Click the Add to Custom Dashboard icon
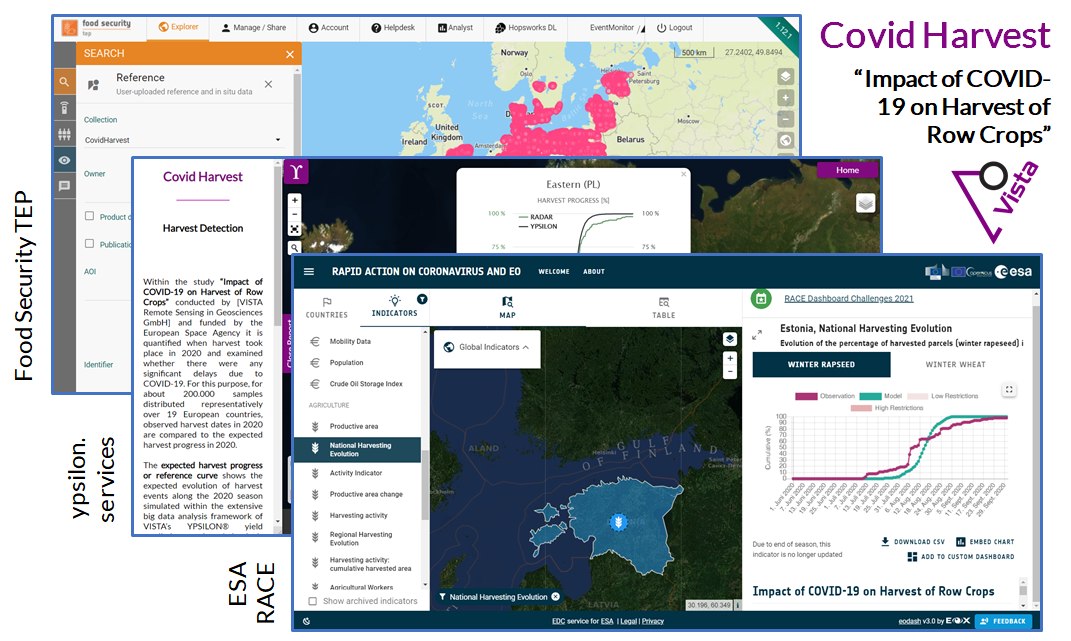Image resolution: width=1071 pixels, height=641 pixels. click(x=911, y=557)
